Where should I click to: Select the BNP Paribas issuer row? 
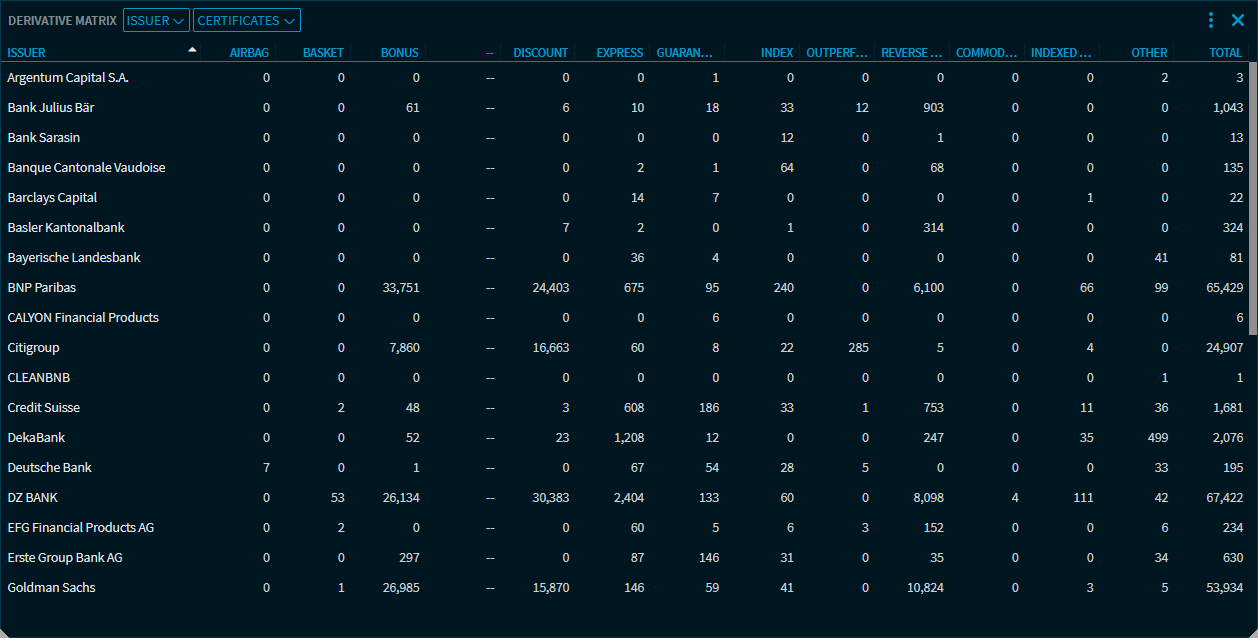(x=42, y=288)
